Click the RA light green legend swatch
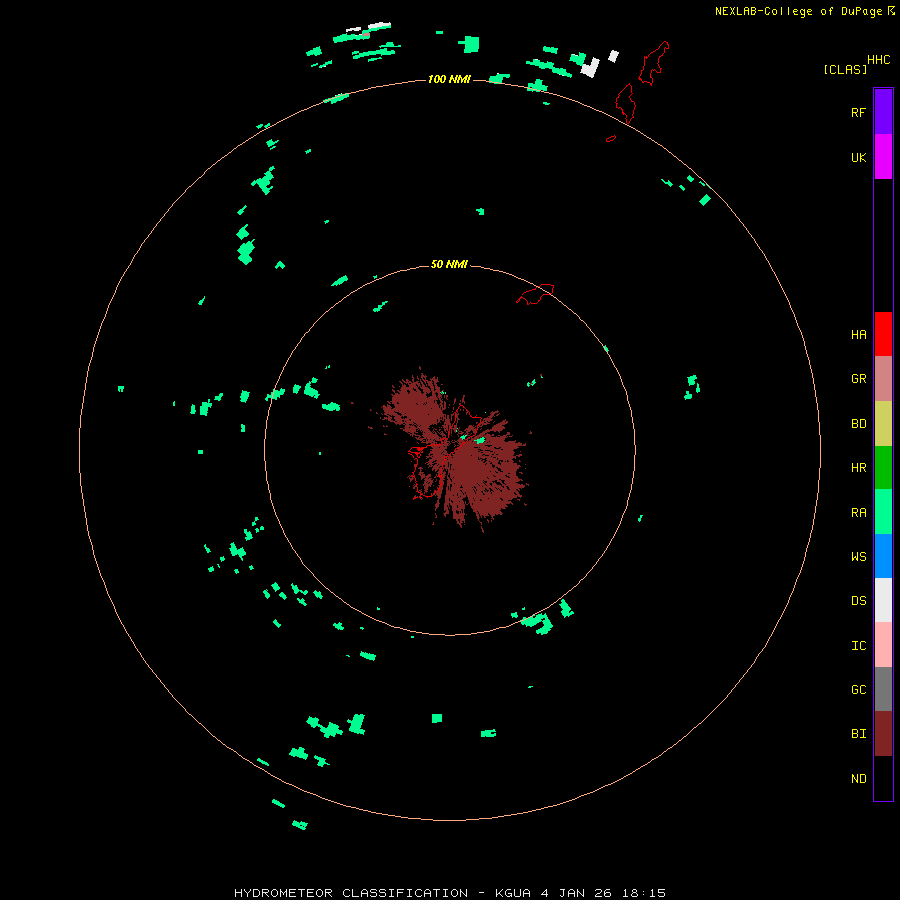 (883, 512)
